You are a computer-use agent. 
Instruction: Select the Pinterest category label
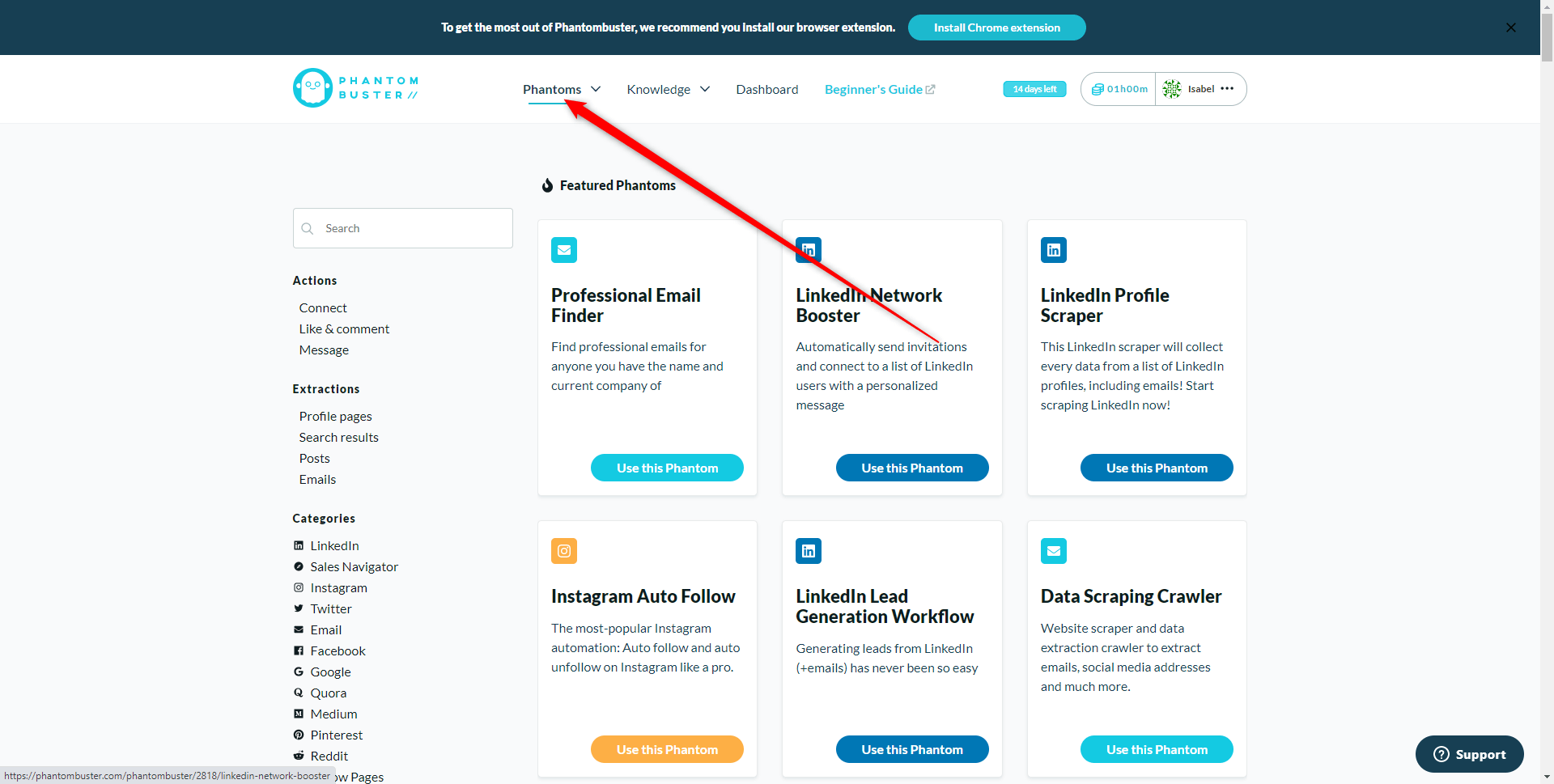coord(337,735)
